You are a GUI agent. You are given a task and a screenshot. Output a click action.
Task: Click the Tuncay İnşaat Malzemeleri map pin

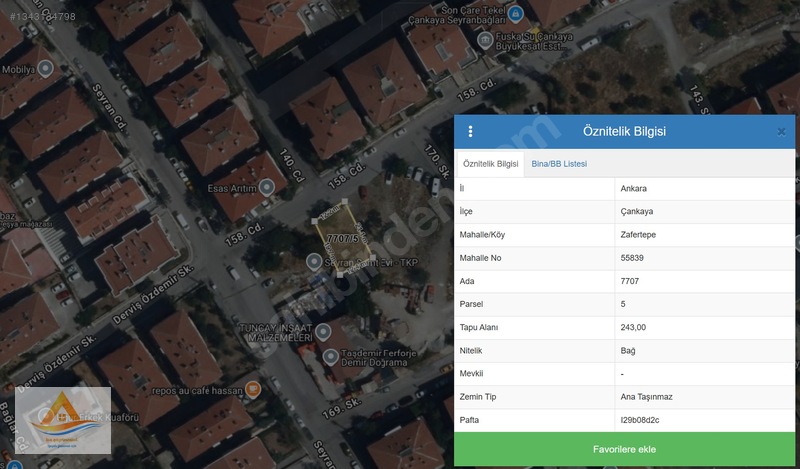322,332
